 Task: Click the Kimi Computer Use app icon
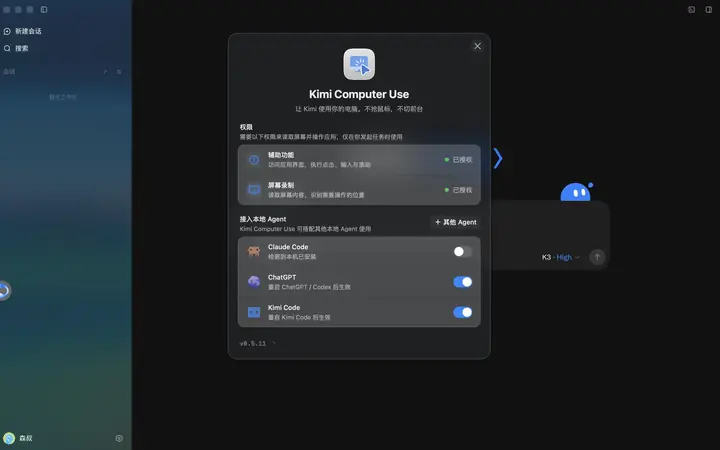[x=359, y=64]
